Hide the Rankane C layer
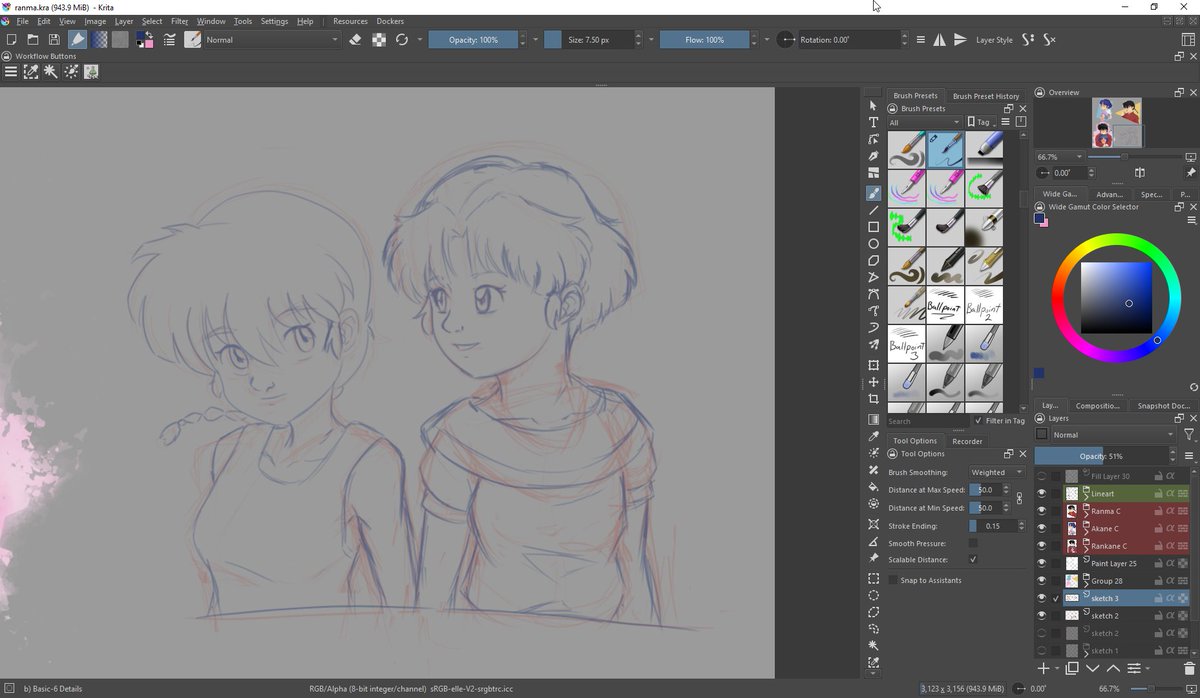This screenshot has width=1200, height=698. click(1041, 546)
